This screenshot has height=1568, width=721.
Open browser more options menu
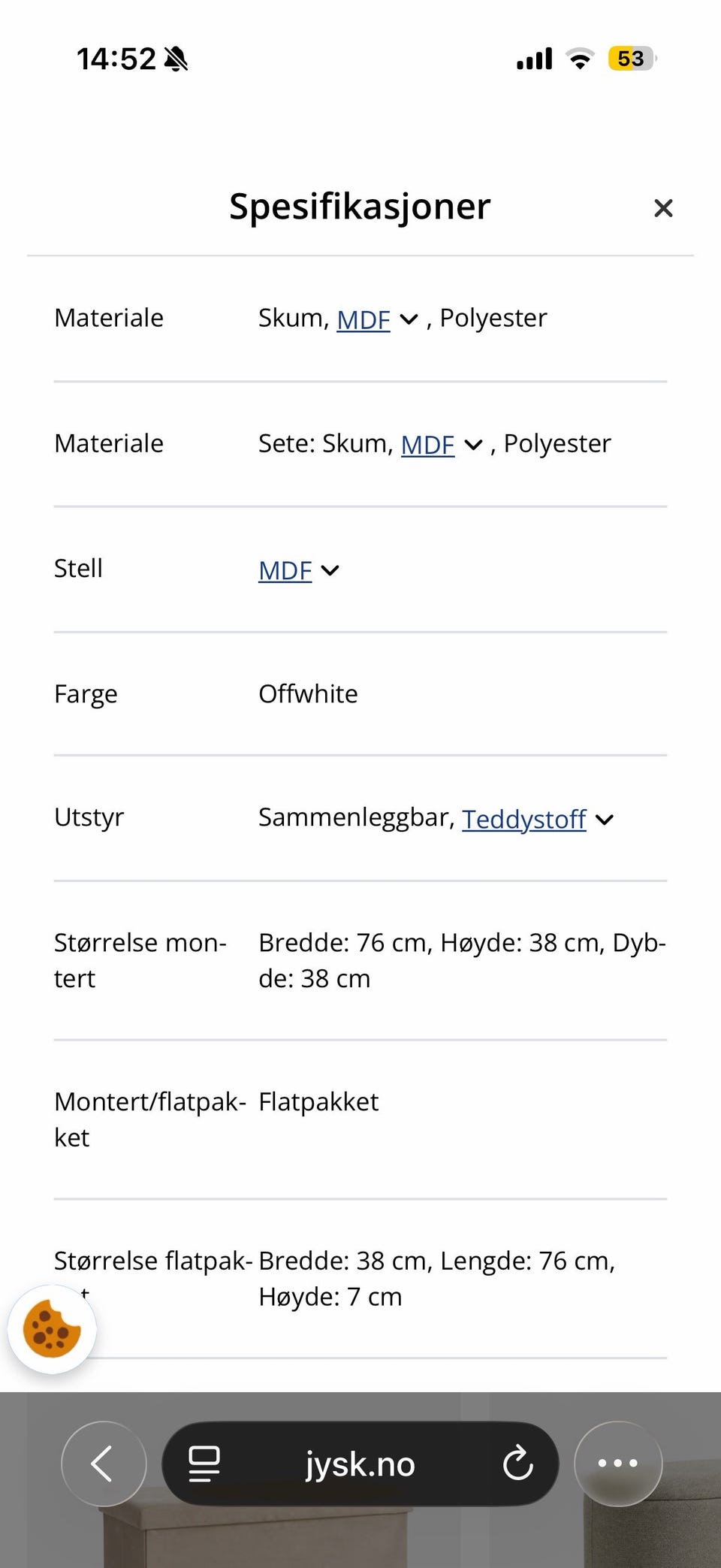[617, 1463]
